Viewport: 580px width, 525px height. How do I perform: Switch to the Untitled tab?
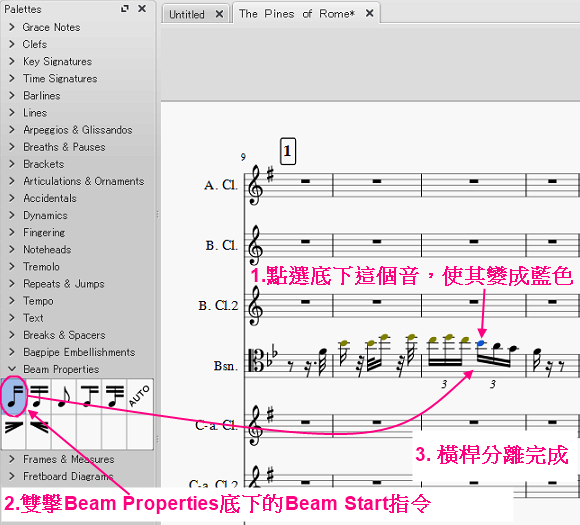tap(187, 14)
